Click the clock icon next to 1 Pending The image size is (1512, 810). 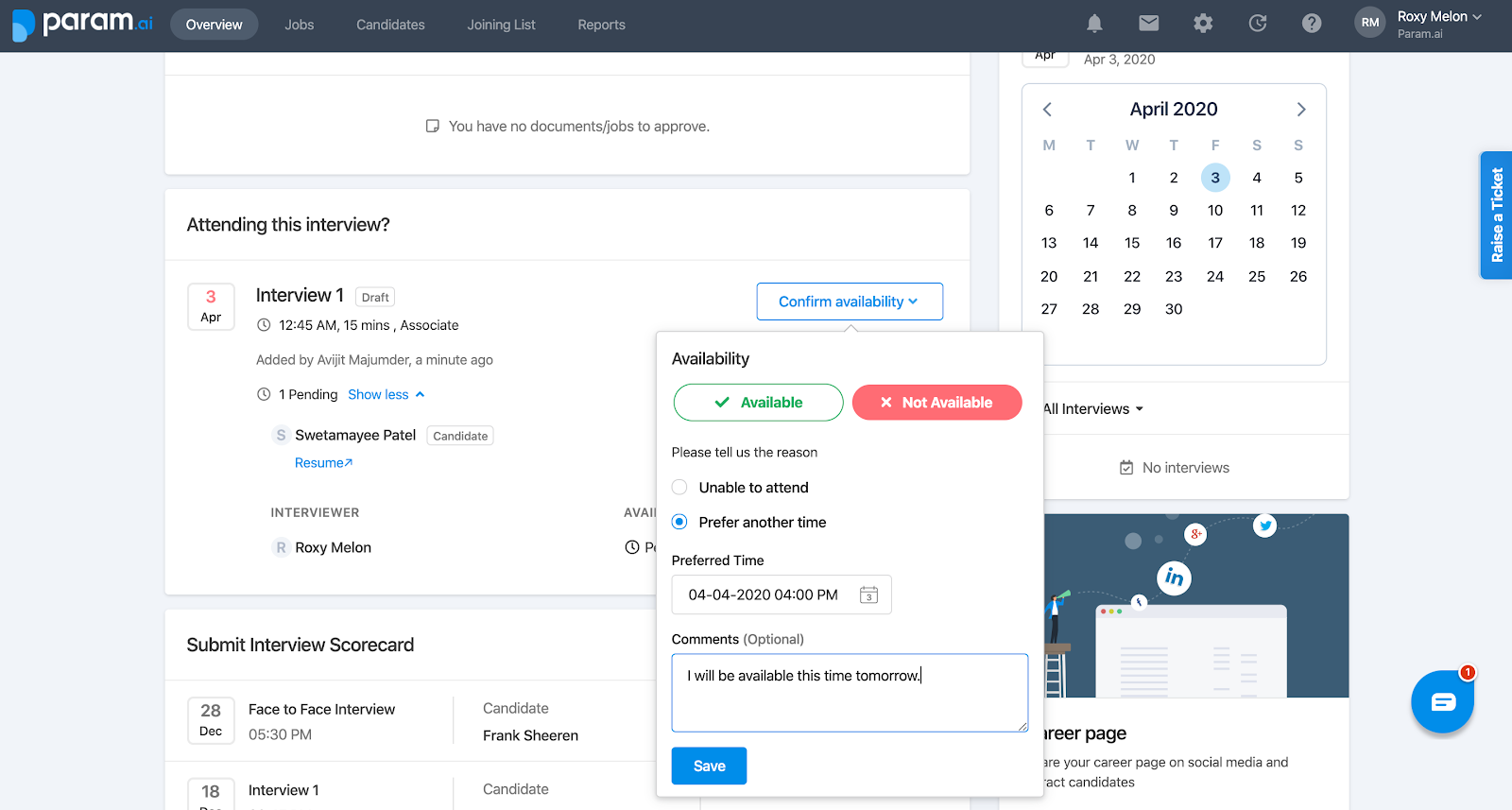click(264, 394)
